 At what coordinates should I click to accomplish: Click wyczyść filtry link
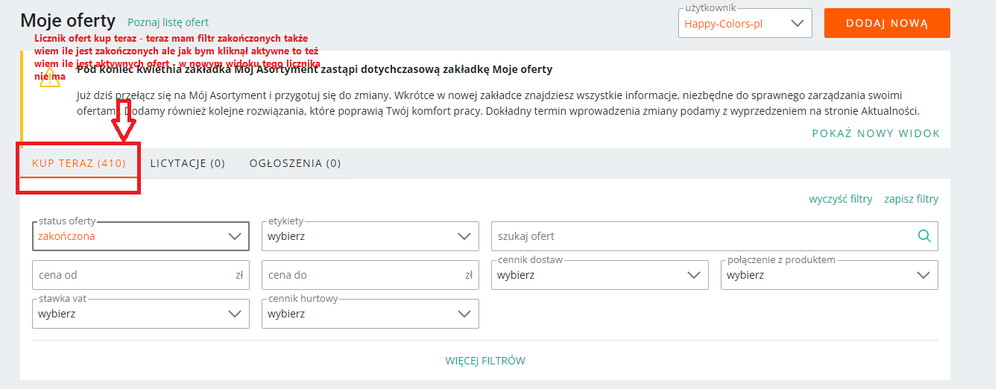point(840,199)
